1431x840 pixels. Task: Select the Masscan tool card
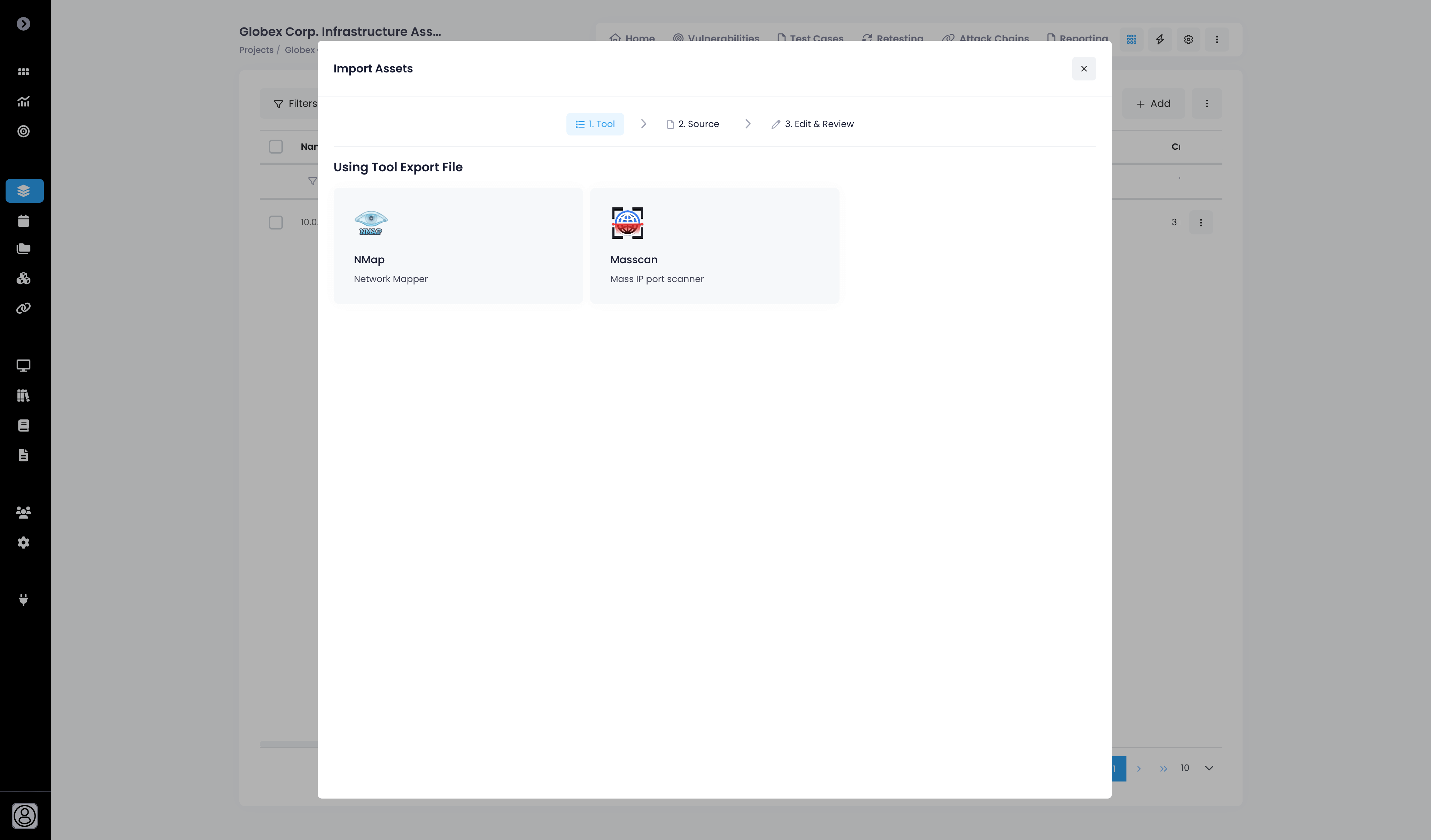(x=714, y=245)
